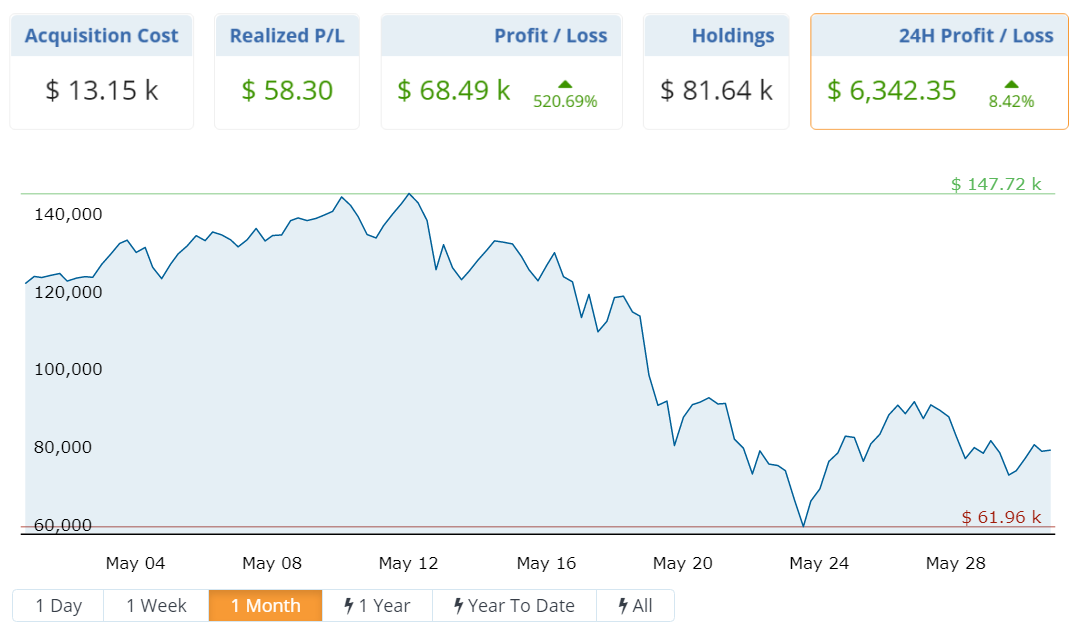Click the Acquisition Cost card header
This screenshot has height=632, width=1080.
coord(102,36)
